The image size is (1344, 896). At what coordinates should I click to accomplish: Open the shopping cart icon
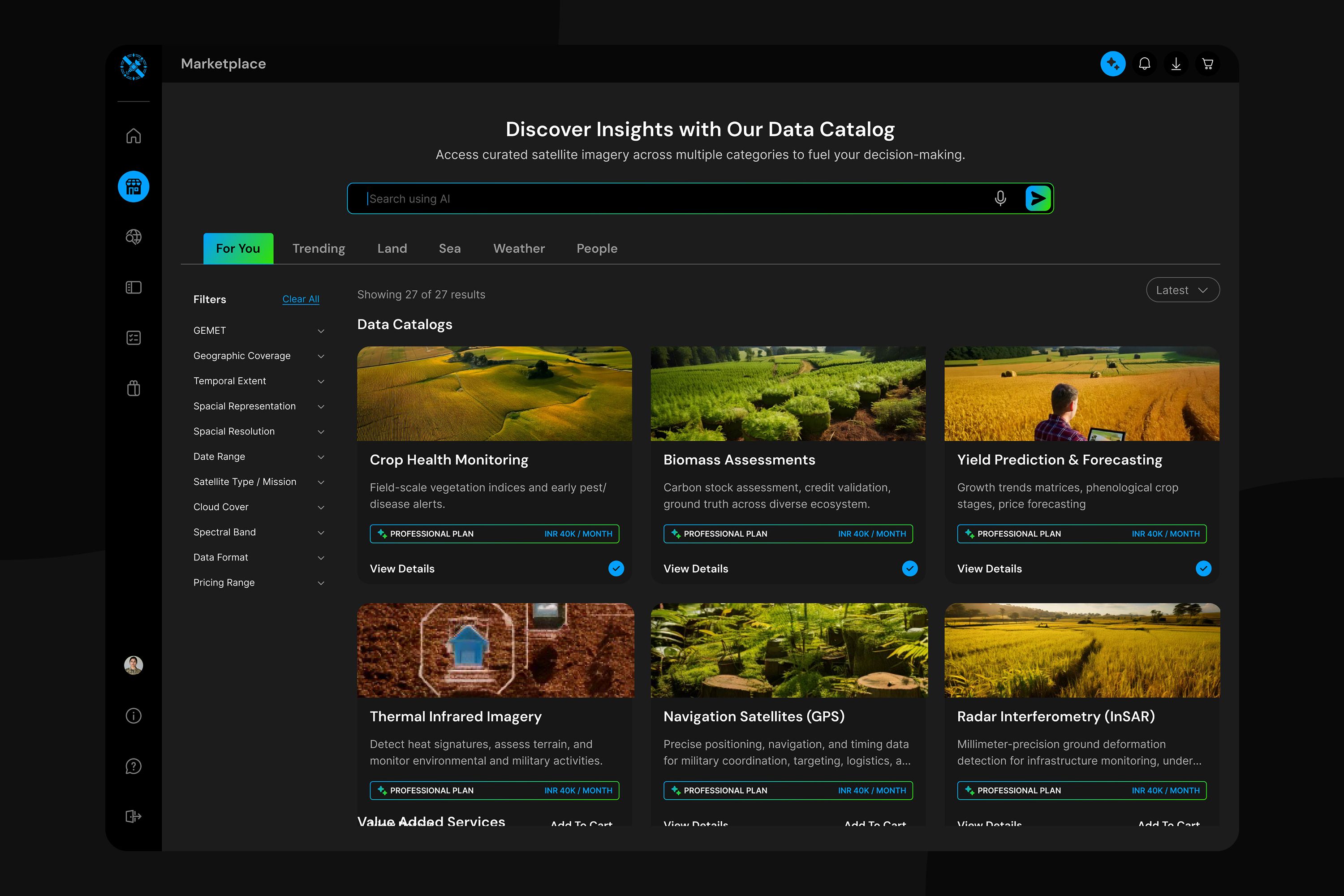point(1207,64)
